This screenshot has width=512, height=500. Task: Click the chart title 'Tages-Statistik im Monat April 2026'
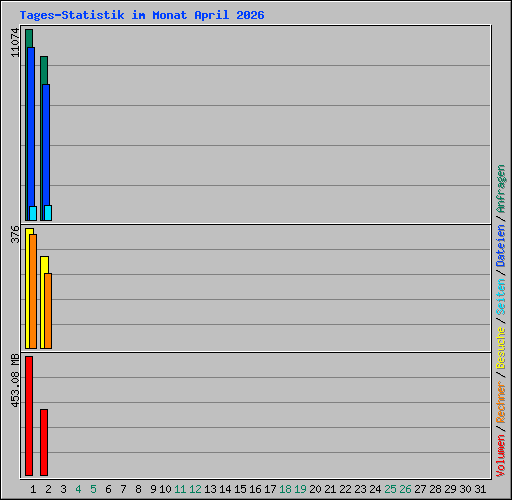tap(142, 15)
